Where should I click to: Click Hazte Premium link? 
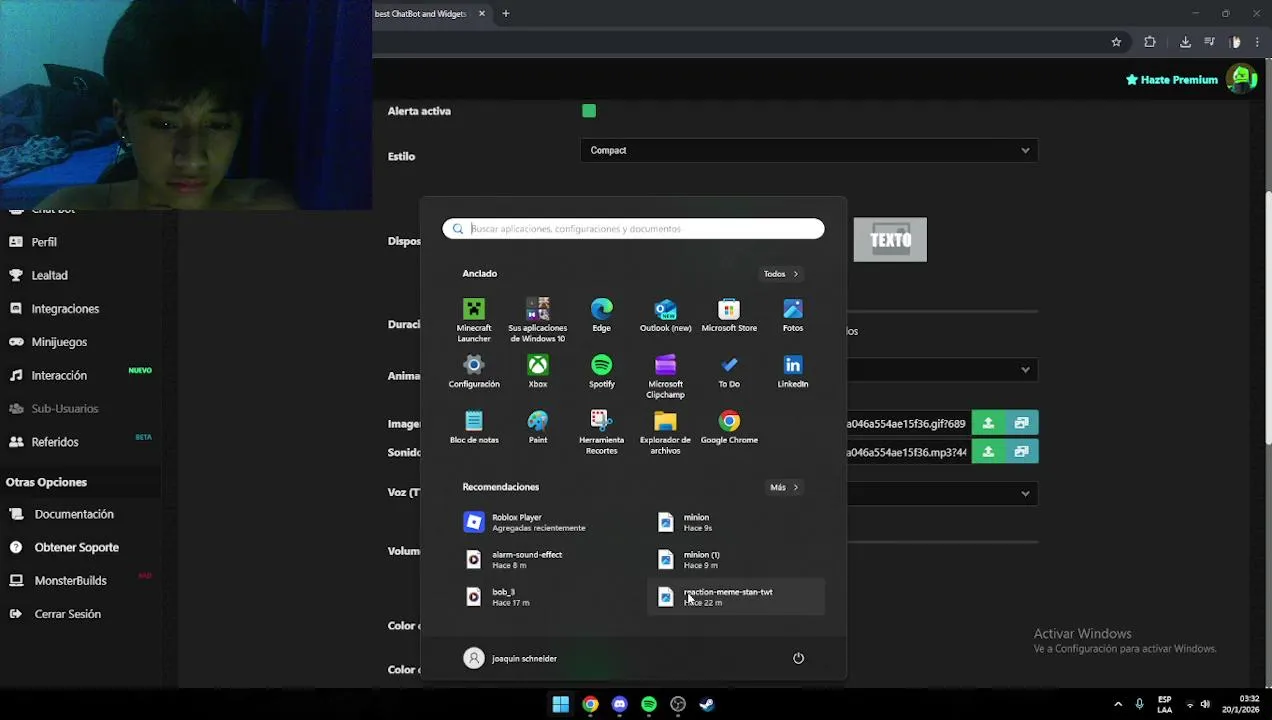pos(1171,80)
